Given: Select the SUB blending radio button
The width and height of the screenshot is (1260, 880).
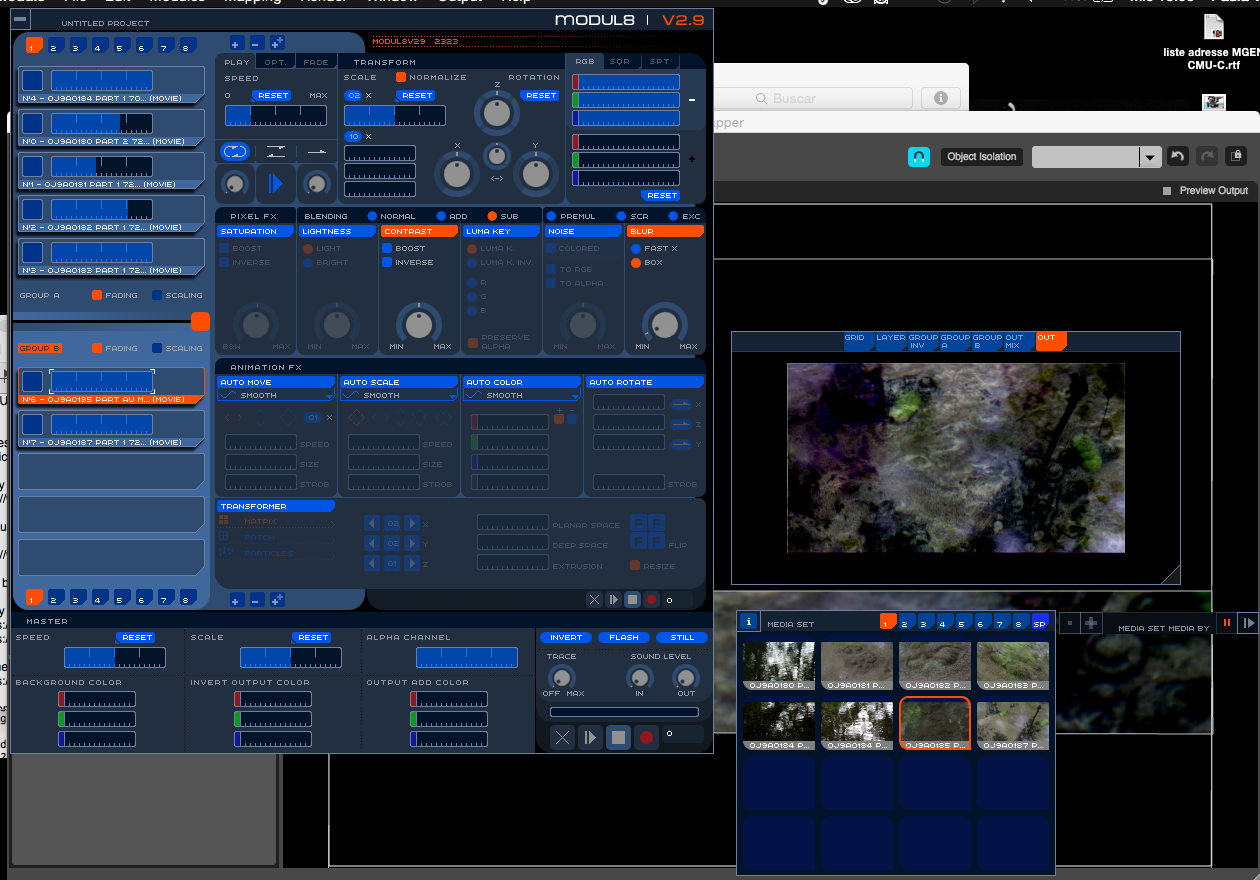Looking at the screenshot, I should (x=492, y=216).
